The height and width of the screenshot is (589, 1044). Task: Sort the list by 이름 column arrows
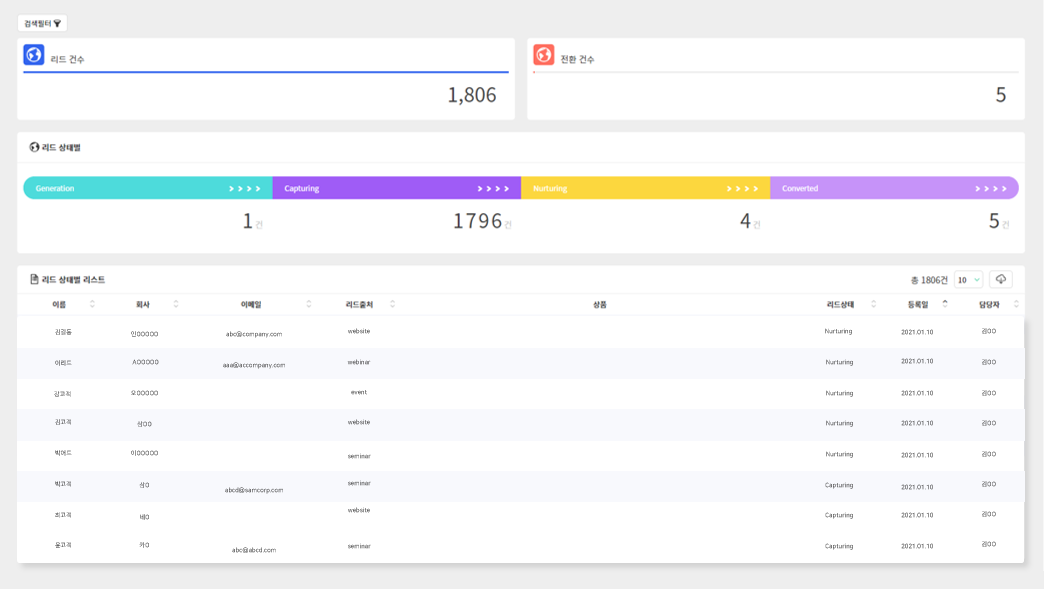click(x=93, y=304)
